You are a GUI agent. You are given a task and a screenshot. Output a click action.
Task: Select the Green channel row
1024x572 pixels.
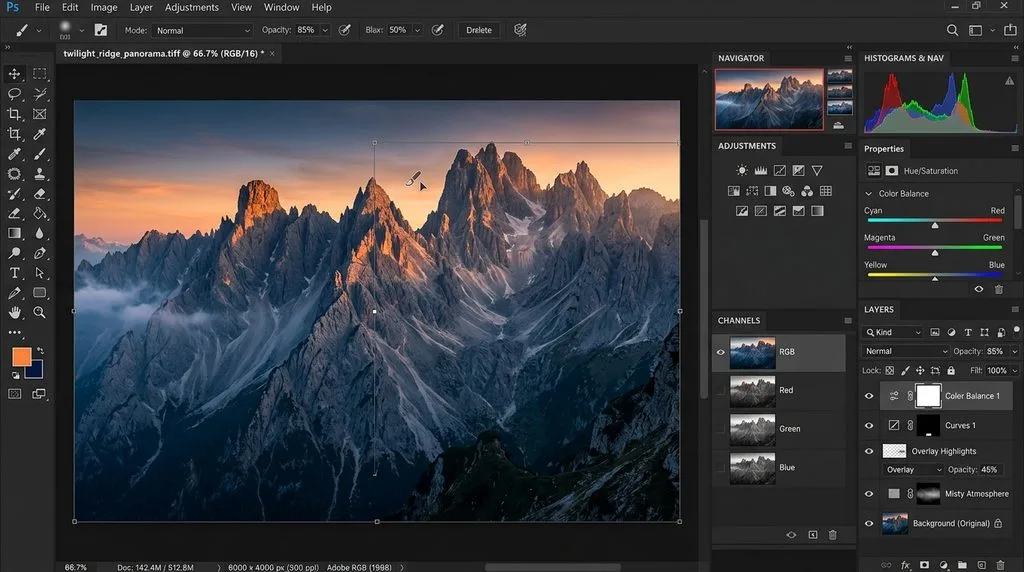(x=778, y=429)
